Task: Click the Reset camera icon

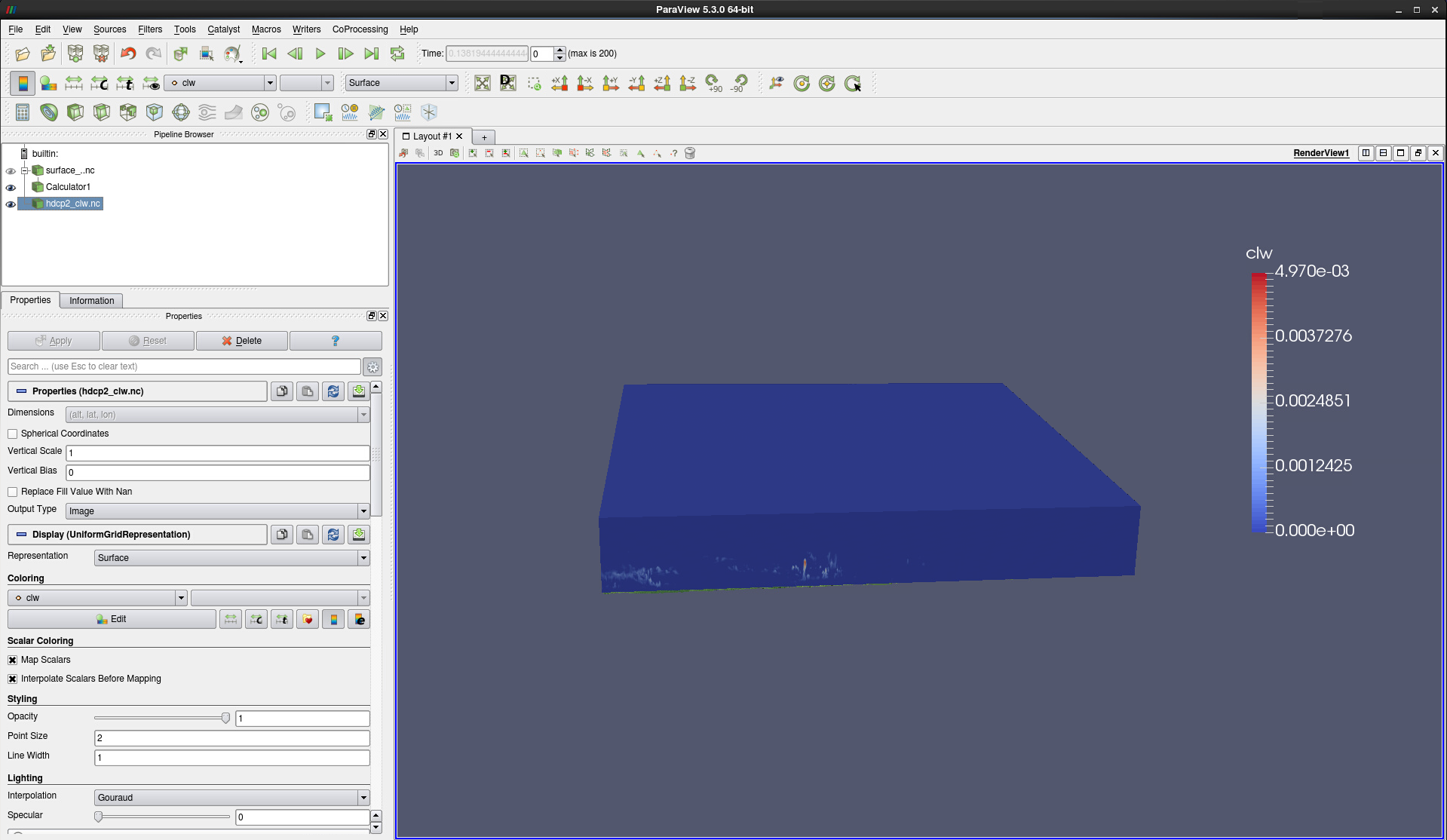Action: [x=483, y=83]
